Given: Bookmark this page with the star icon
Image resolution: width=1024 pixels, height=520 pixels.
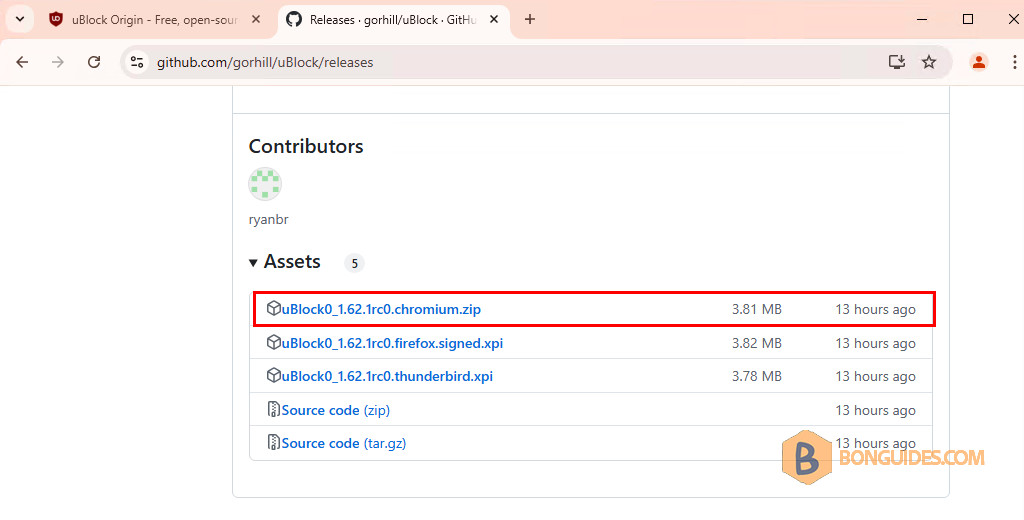Looking at the screenshot, I should 929,62.
